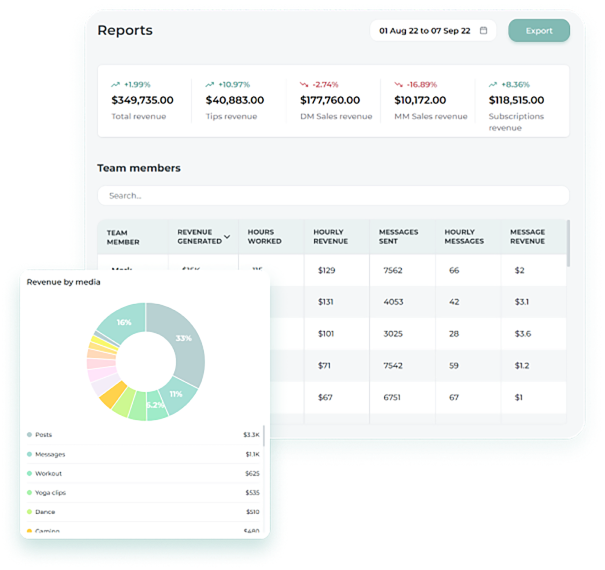Select the Messages Sent column header
This screenshot has height=570, width=605.
(x=398, y=237)
